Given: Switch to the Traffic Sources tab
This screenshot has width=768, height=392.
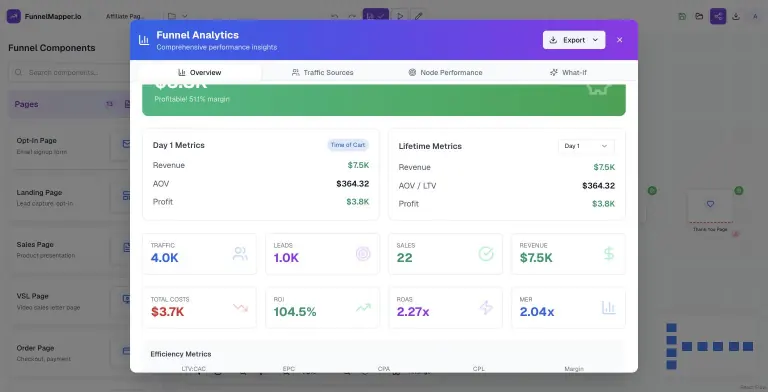Looking at the screenshot, I should click(322, 73).
